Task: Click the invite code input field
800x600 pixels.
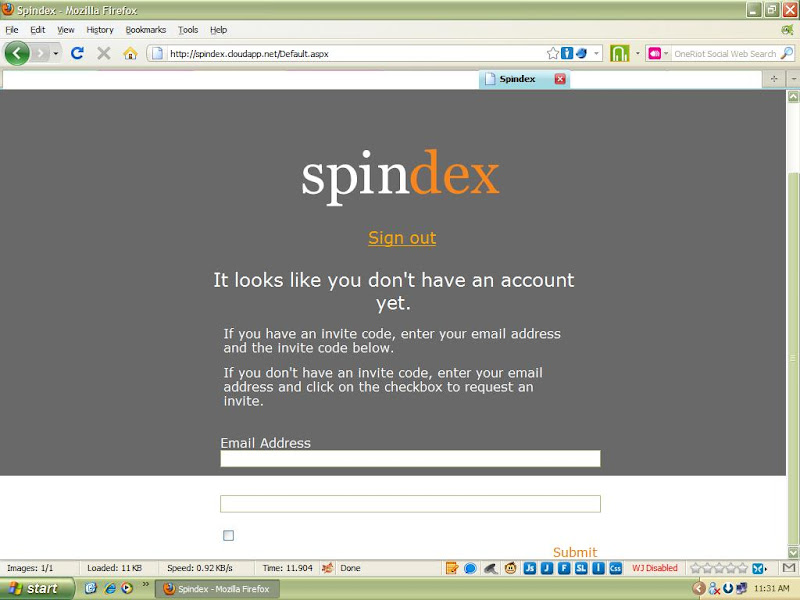Action: pos(410,504)
